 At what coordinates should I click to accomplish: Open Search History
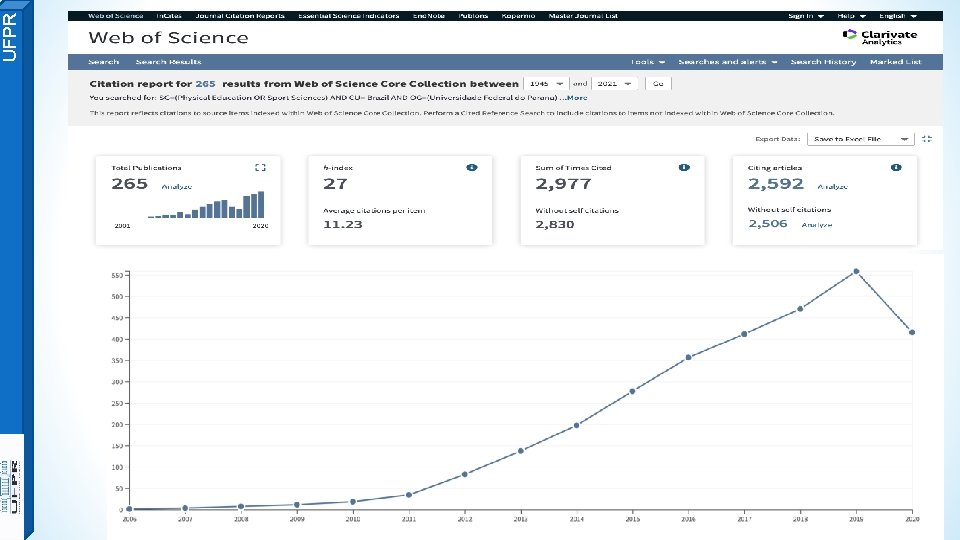823,62
